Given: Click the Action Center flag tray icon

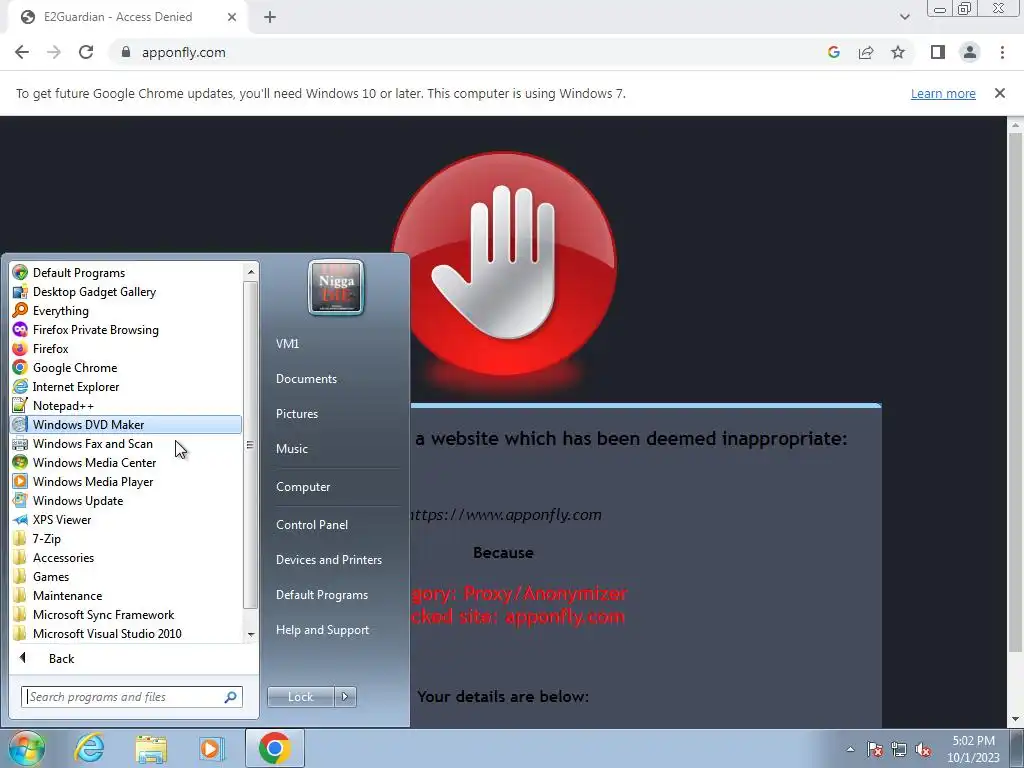Looking at the screenshot, I should tap(874, 749).
